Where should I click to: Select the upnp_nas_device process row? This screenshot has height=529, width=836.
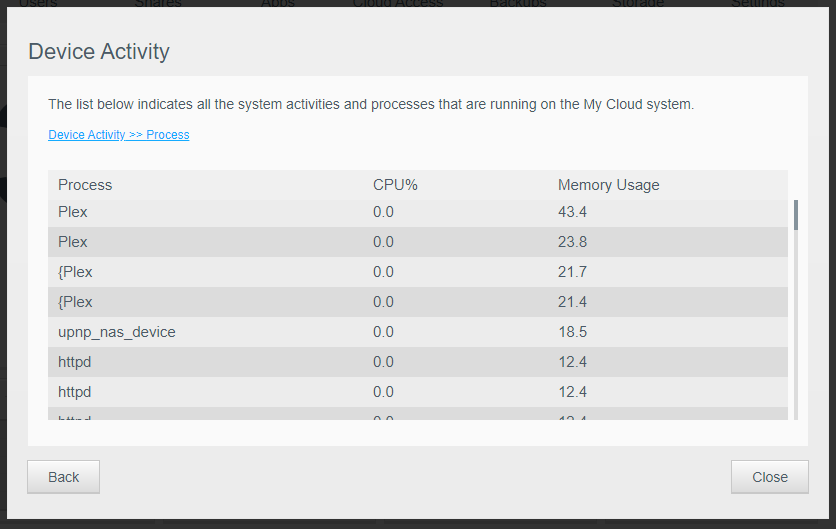pos(117,332)
